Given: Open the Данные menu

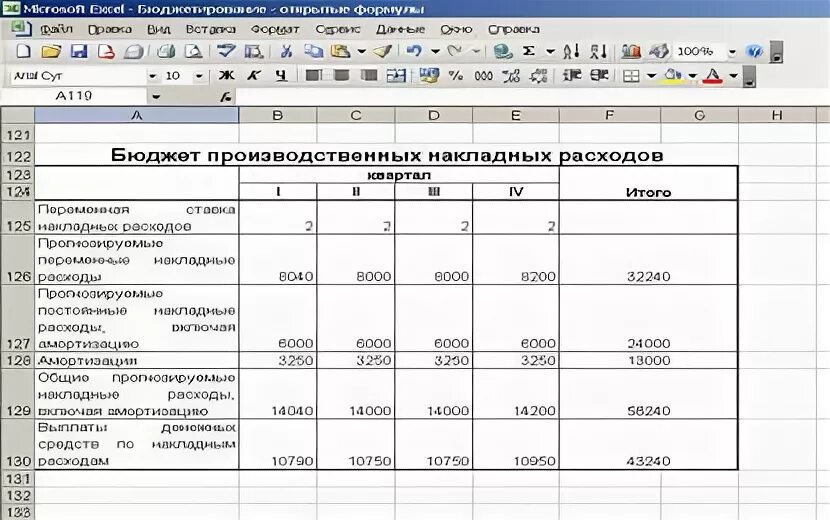Looking at the screenshot, I should (x=400, y=29).
